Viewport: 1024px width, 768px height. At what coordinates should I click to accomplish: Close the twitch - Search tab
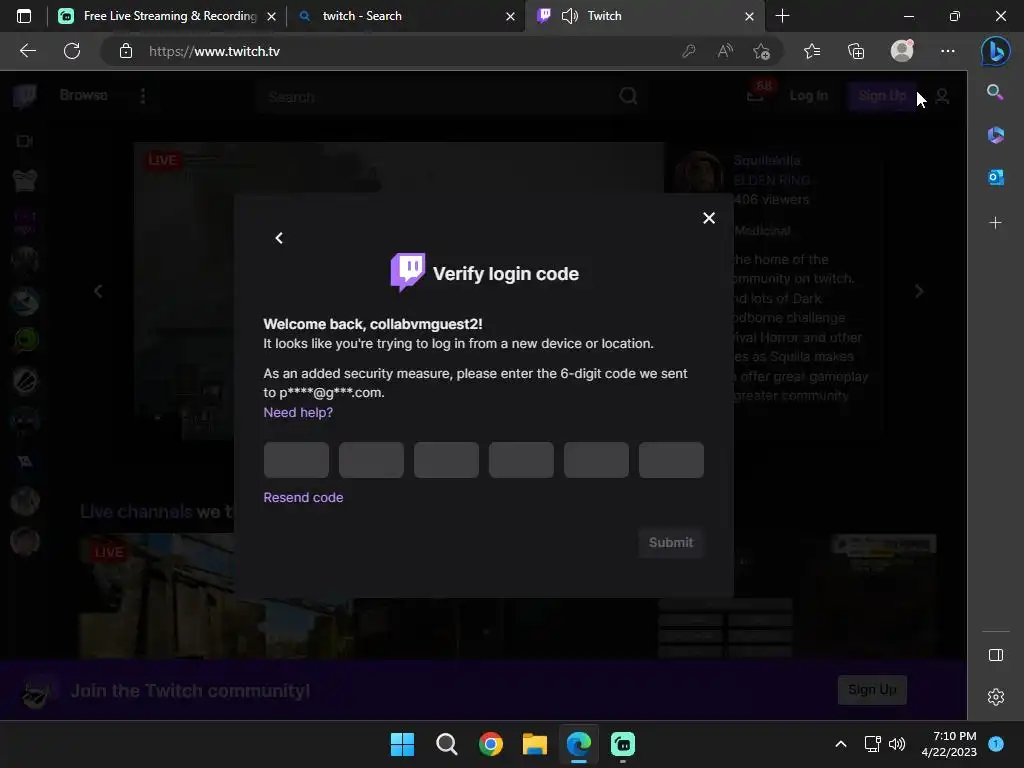(x=510, y=16)
